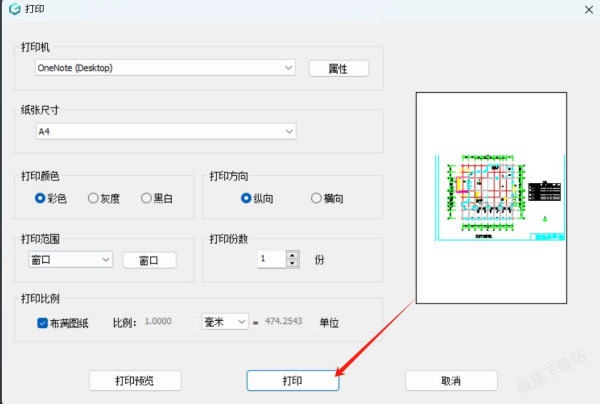Viewport: 600px width, 404px height.
Task: Click the app logo icon in title bar
Action: [15, 9]
